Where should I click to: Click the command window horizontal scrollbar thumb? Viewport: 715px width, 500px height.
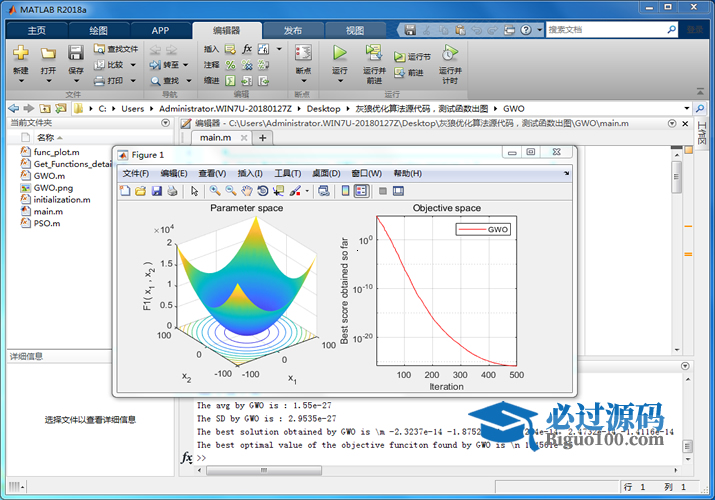tap(264, 470)
